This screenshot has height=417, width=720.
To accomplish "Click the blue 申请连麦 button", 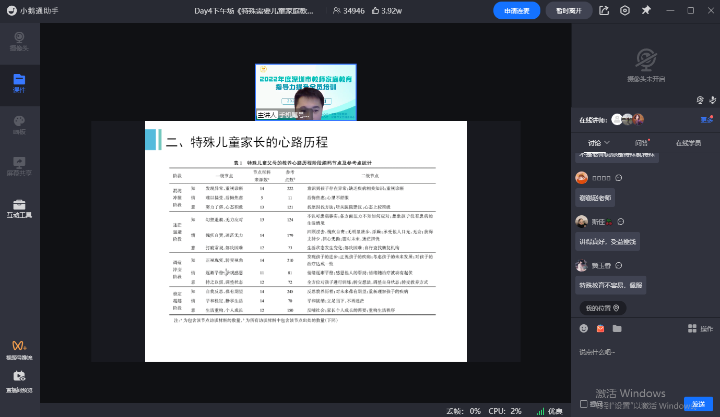I will (516, 11).
